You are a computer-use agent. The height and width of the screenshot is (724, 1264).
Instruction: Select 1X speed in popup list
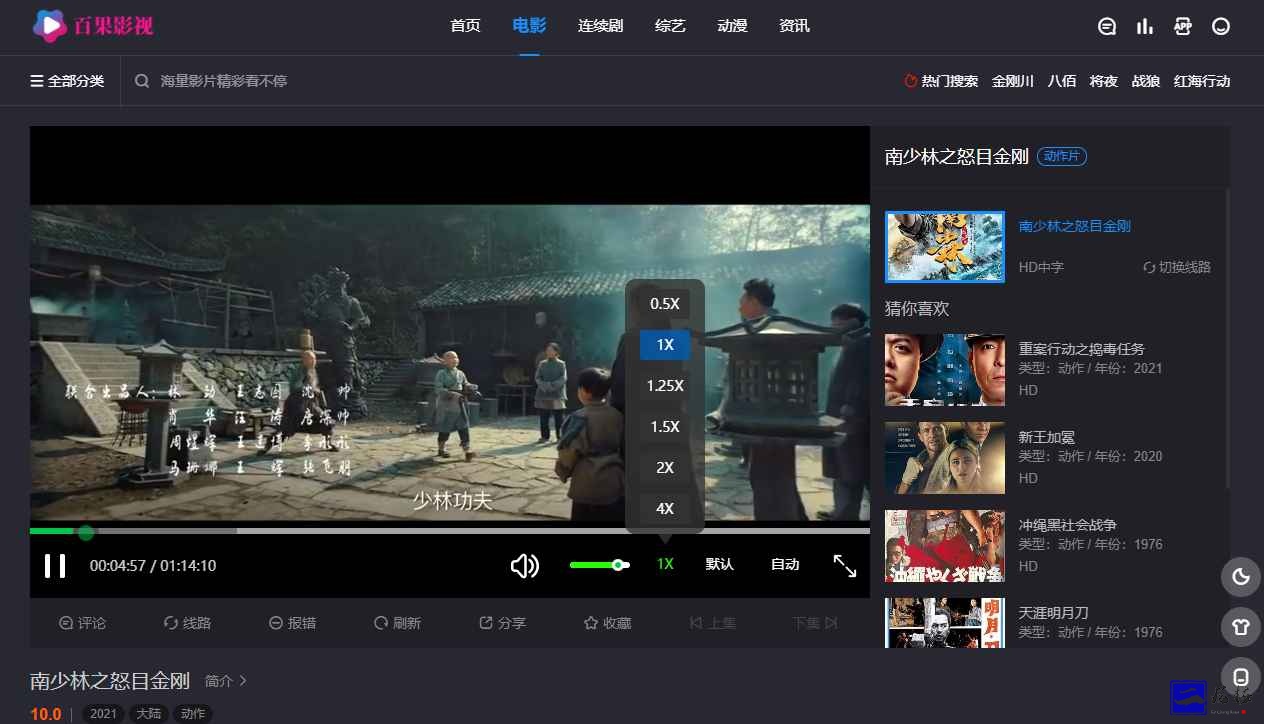coord(665,345)
